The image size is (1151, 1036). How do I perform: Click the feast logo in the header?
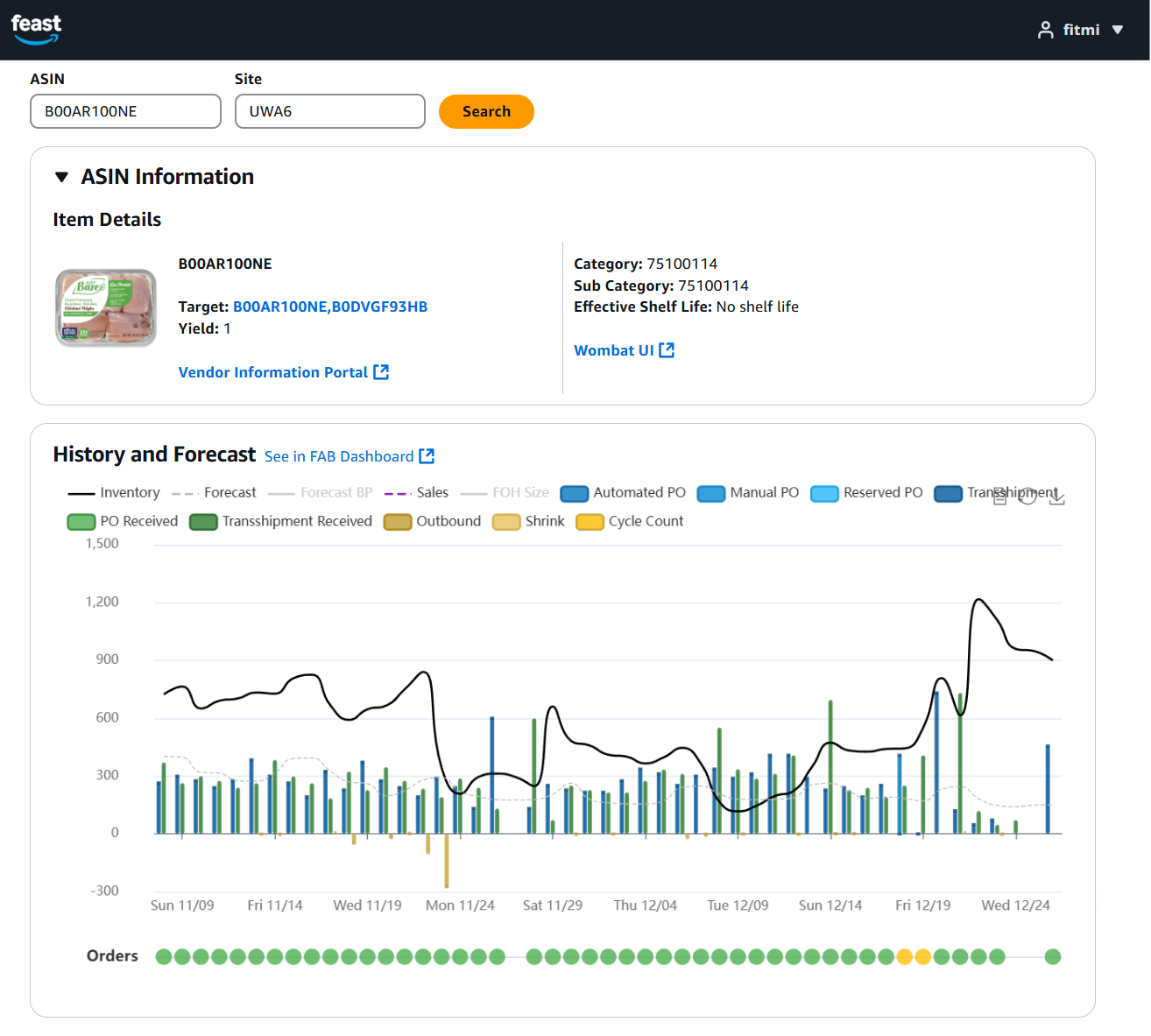pyautogui.click(x=36, y=29)
